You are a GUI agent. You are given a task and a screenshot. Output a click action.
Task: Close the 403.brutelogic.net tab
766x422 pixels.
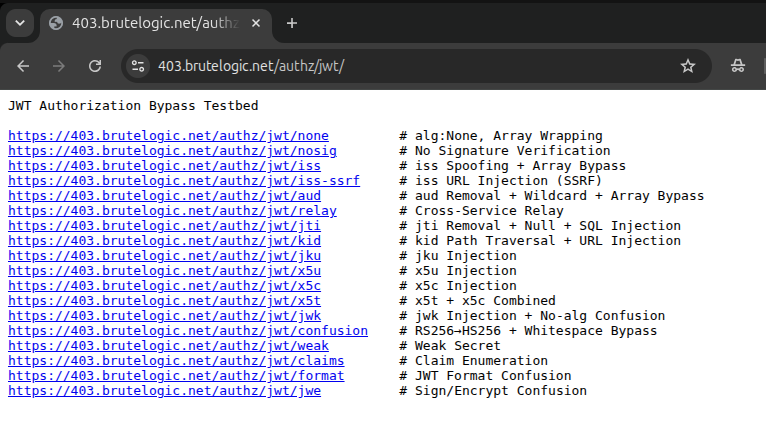click(256, 23)
